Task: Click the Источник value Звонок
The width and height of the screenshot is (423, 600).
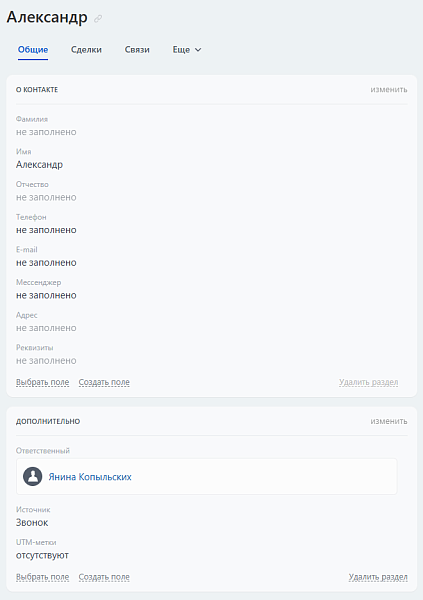Action: coord(32,523)
